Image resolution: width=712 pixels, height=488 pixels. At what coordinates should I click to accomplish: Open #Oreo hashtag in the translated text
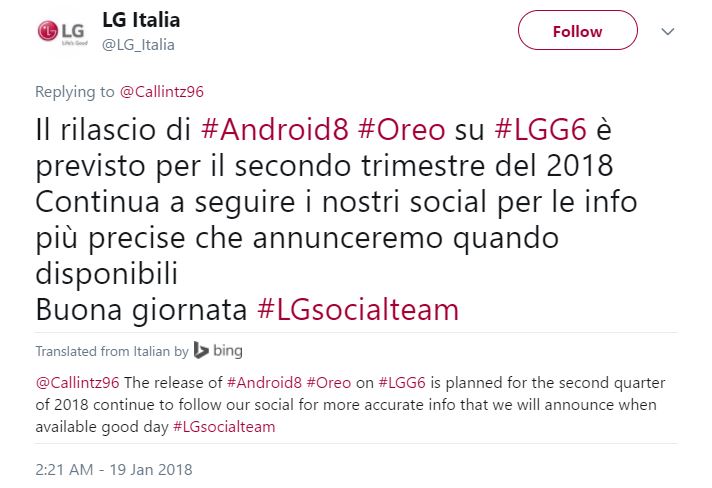point(329,383)
